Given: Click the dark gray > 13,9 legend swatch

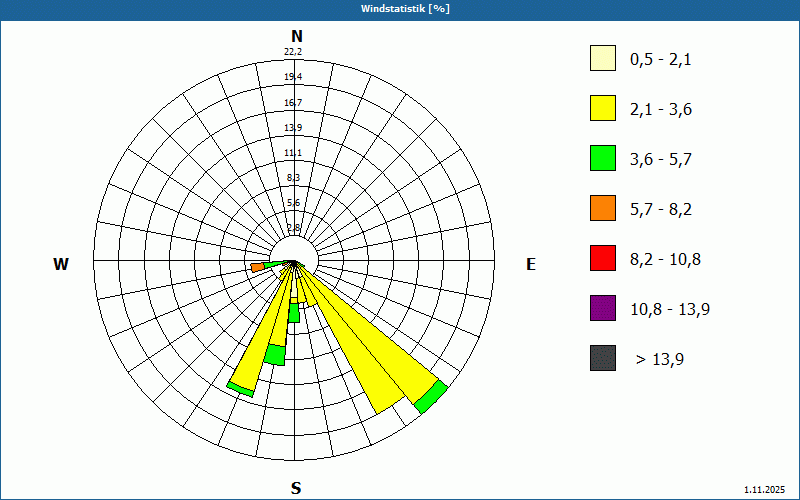Looking at the screenshot, I should 603,358.
